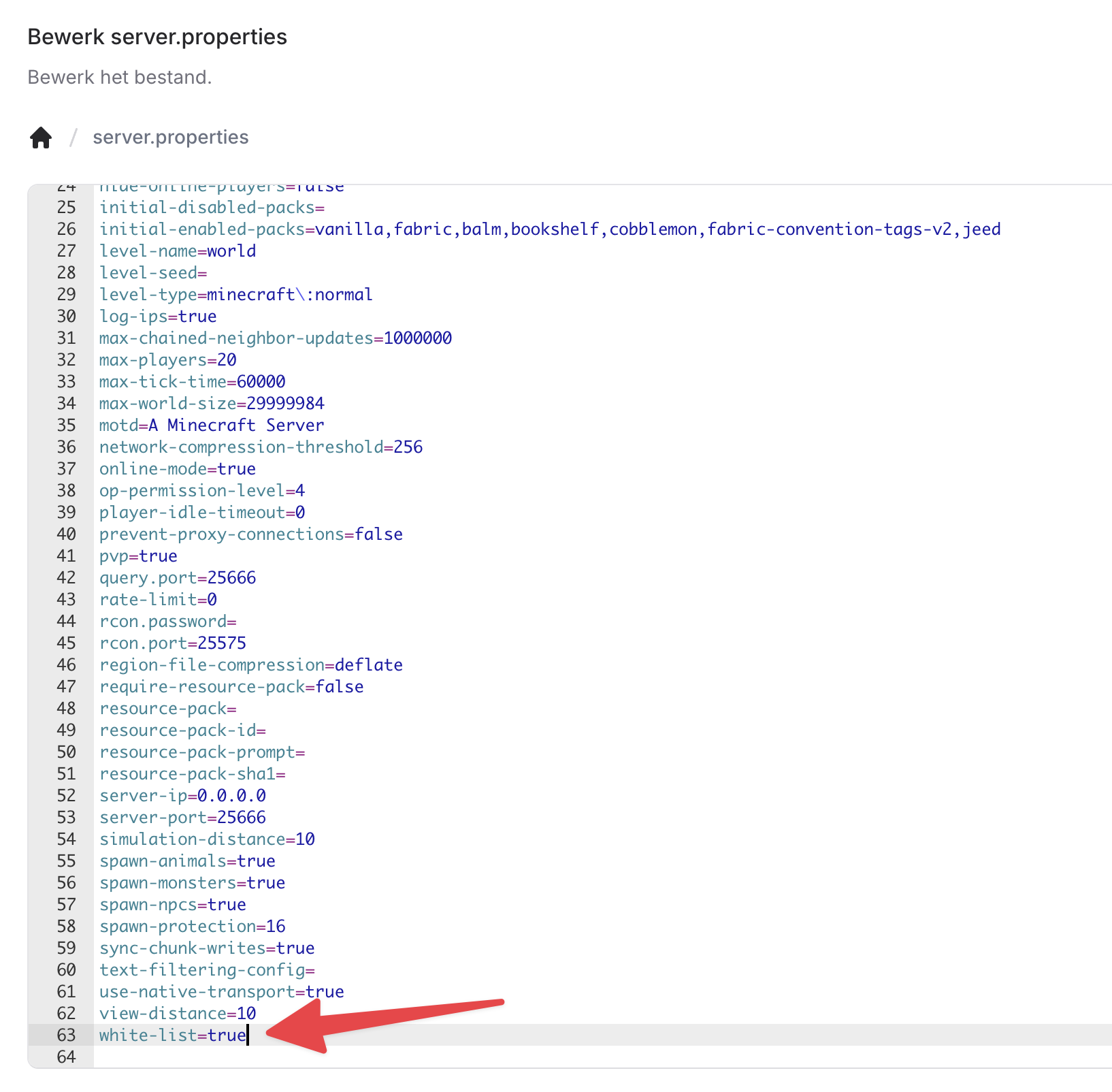Open the server.properties breadcrumb link
The width and height of the screenshot is (1112, 1092).
[x=170, y=138]
